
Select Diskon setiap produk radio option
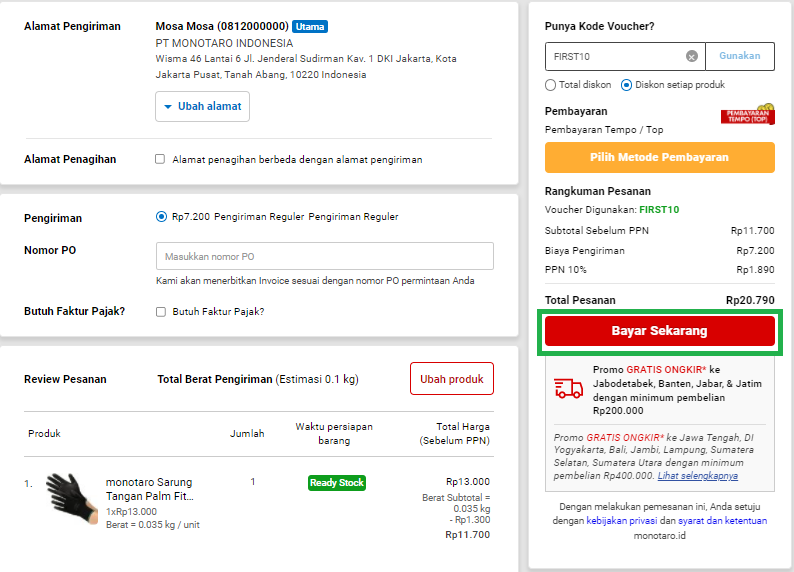(626, 85)
